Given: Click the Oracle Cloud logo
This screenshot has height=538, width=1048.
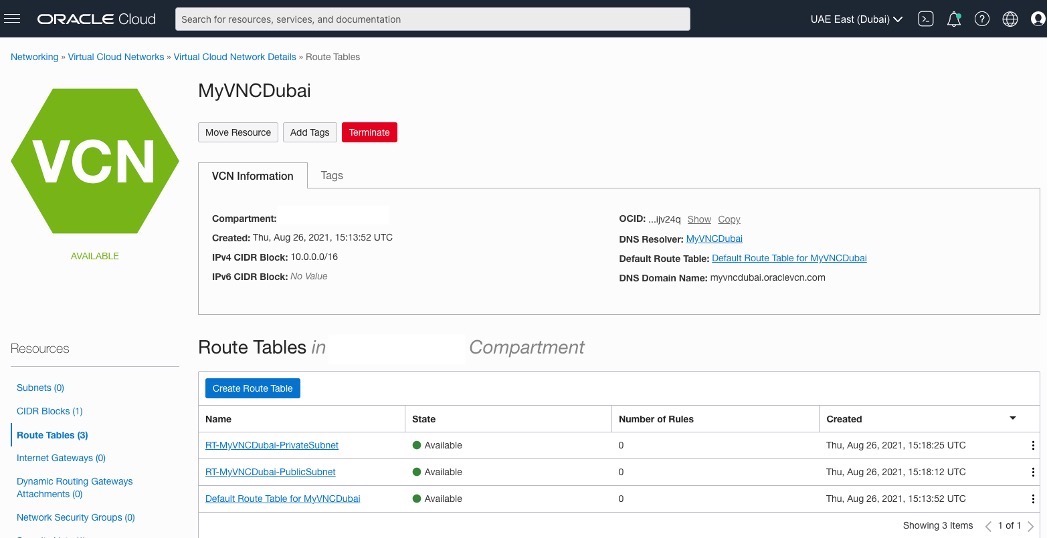Looking at the screenshot, I should 96,19.
